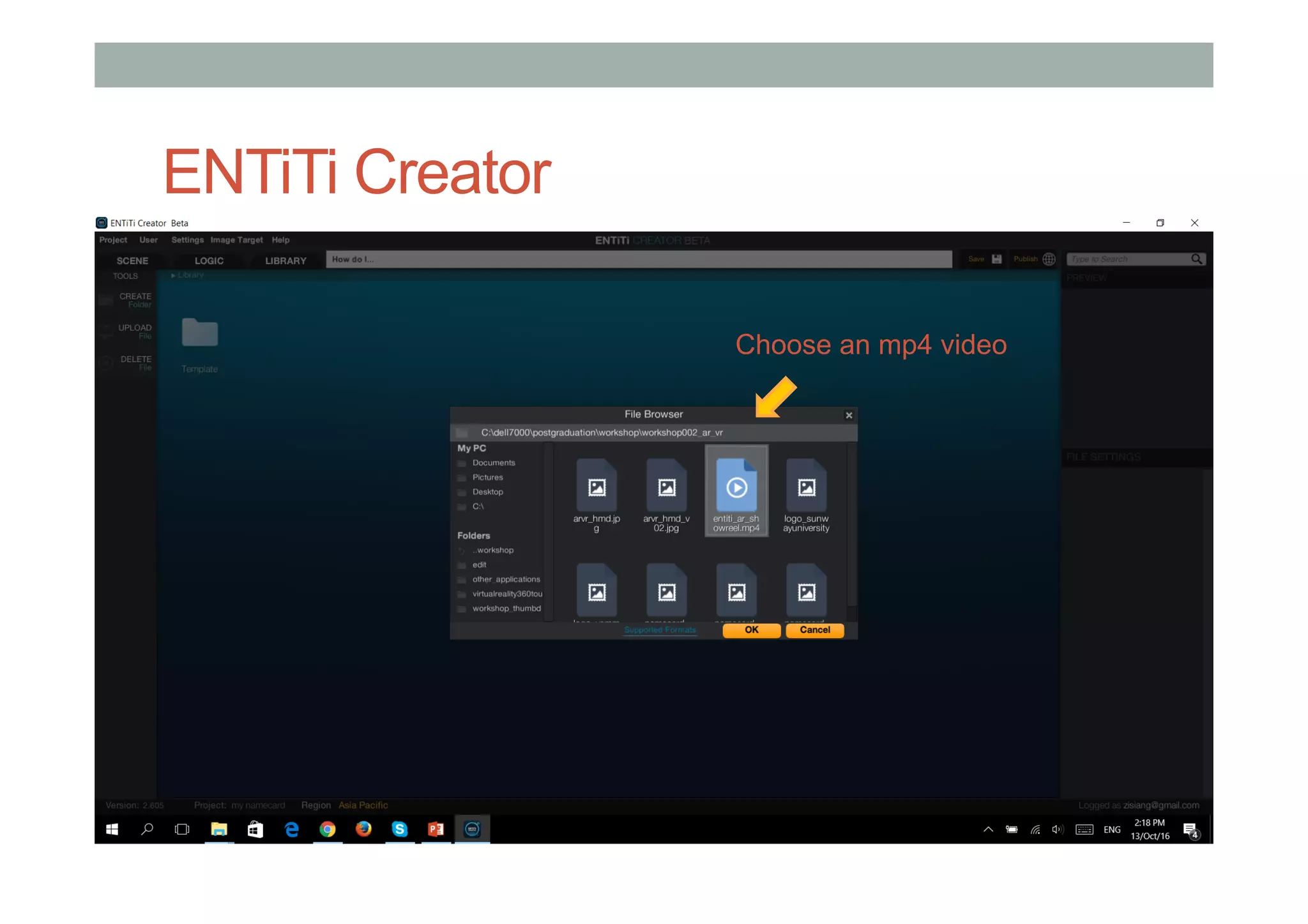The height and width of the screenshot is (924, 1308).
Task: Click the Publish globe icon
Action: pos(1049,259)
